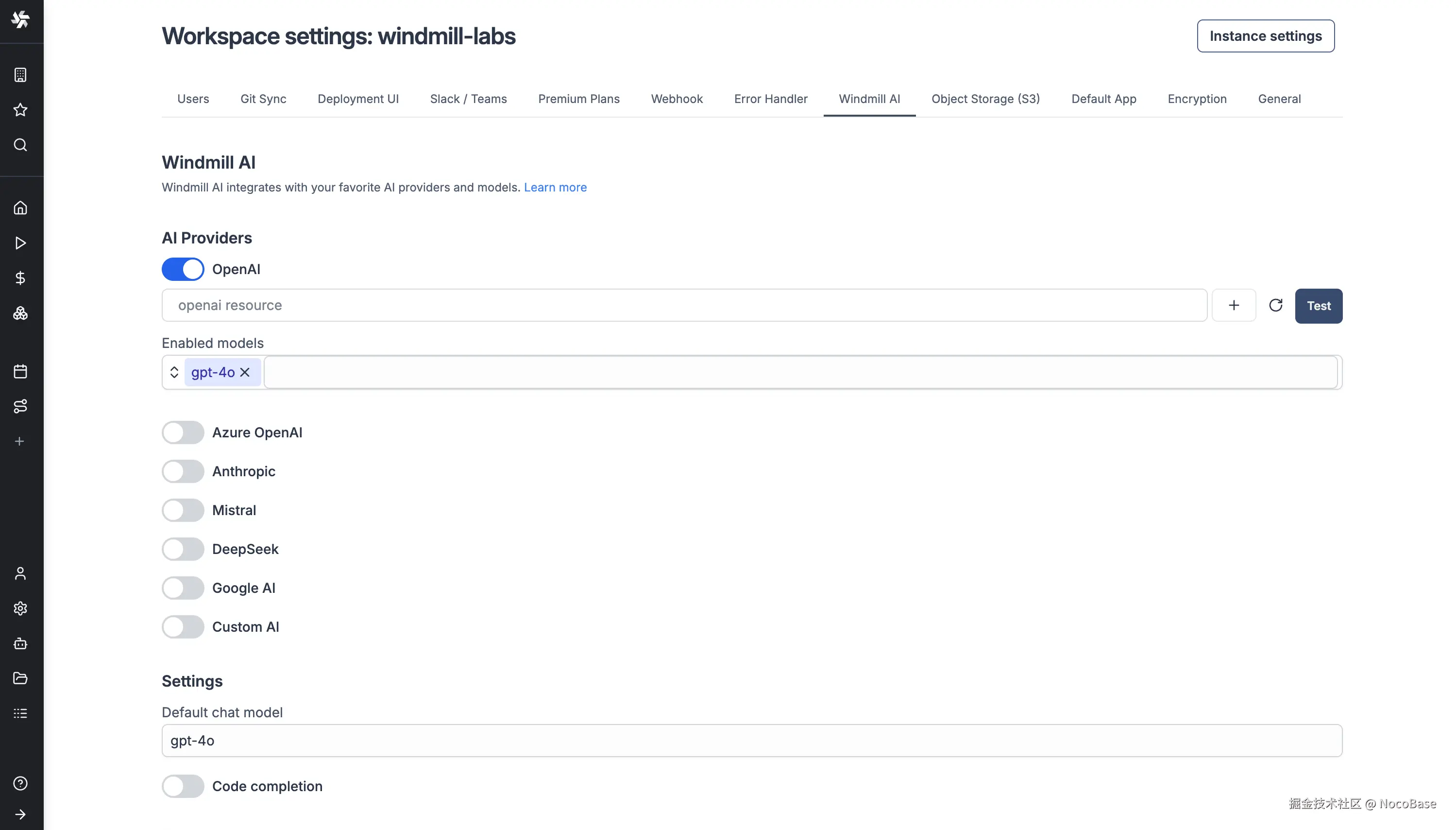Open Schedules via calendar icon
This screenshot has width=1456, height=830.
pyautogui.click(x=20, y=371)
